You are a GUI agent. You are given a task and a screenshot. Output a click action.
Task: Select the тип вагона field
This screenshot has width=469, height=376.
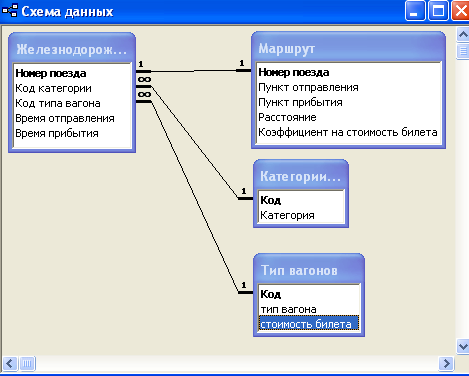309,309
